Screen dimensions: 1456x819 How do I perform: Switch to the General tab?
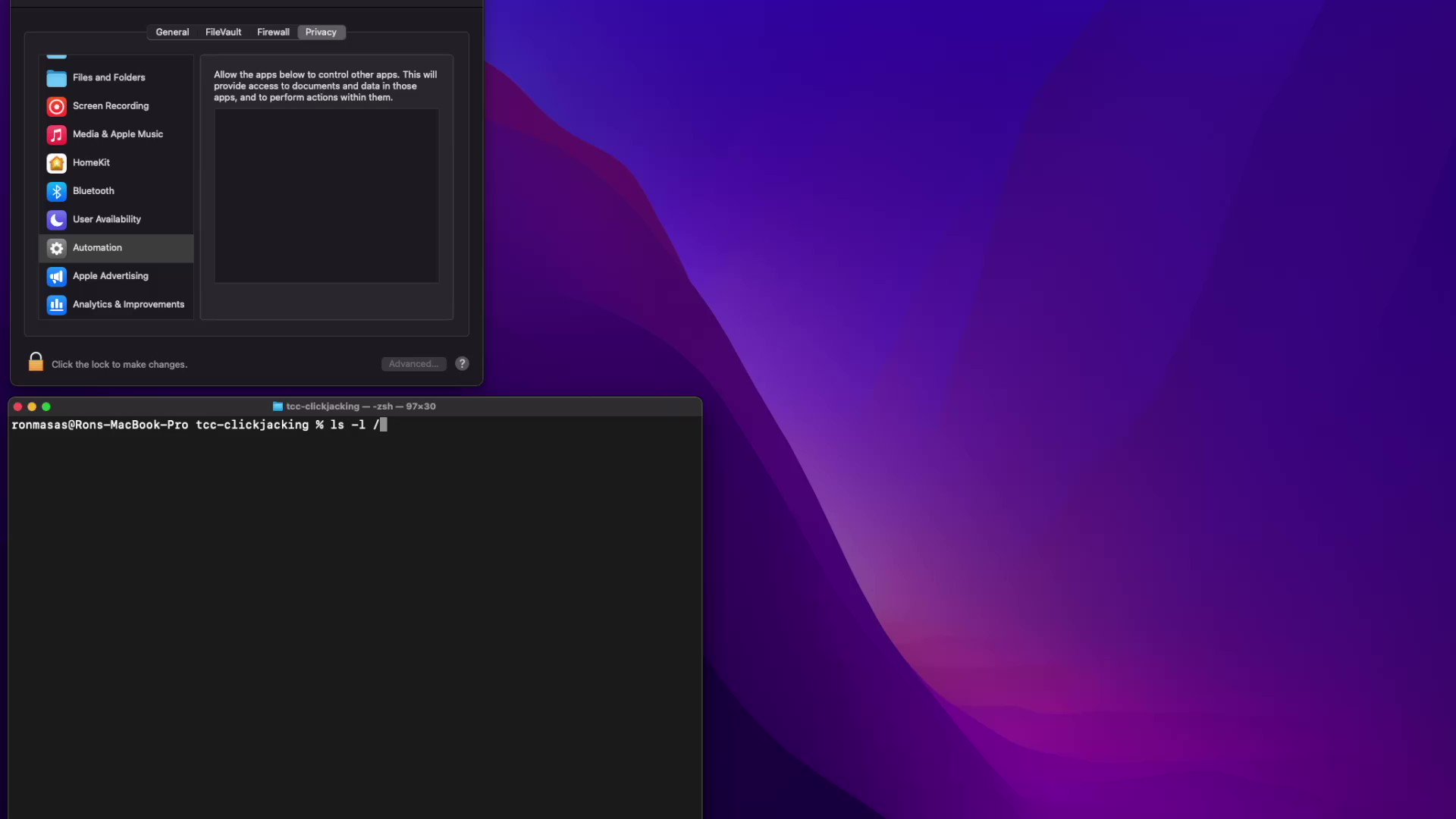click(x=172, y=33)
